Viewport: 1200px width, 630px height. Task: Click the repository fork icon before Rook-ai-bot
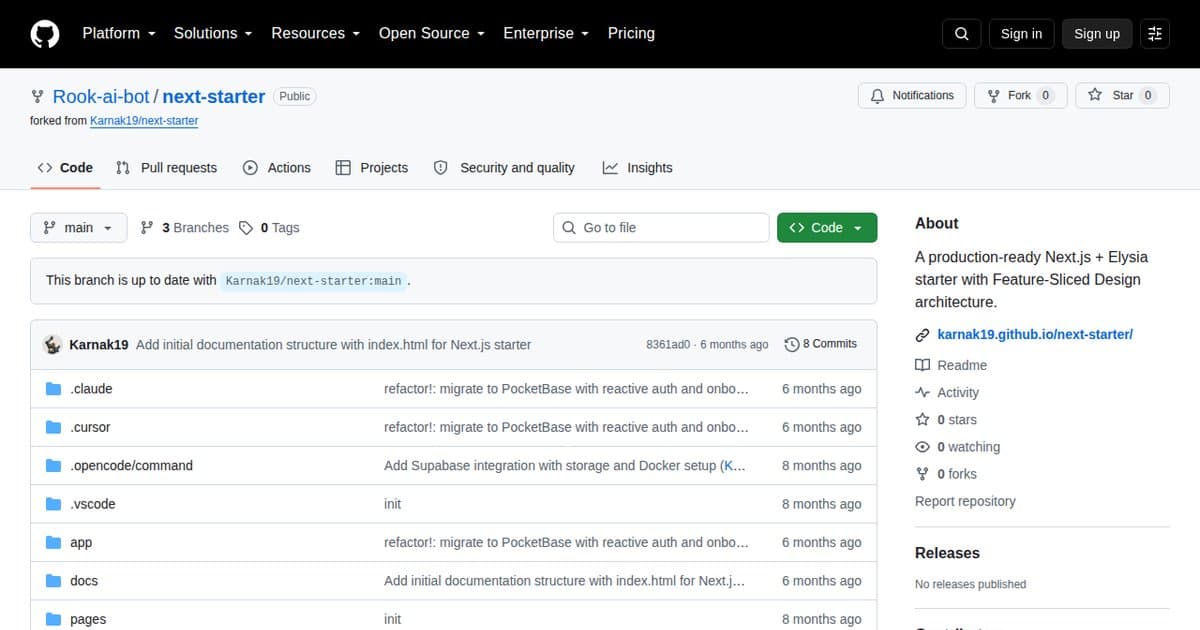coord(38,97)
